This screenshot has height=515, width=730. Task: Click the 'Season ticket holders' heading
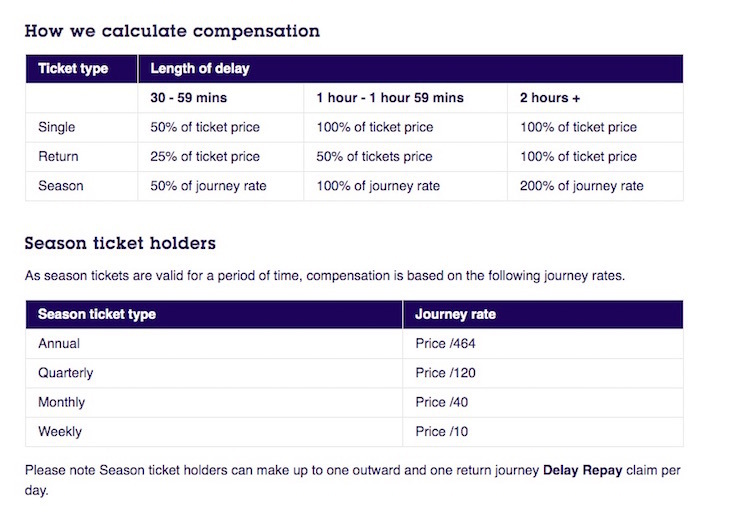coord(120,243)
